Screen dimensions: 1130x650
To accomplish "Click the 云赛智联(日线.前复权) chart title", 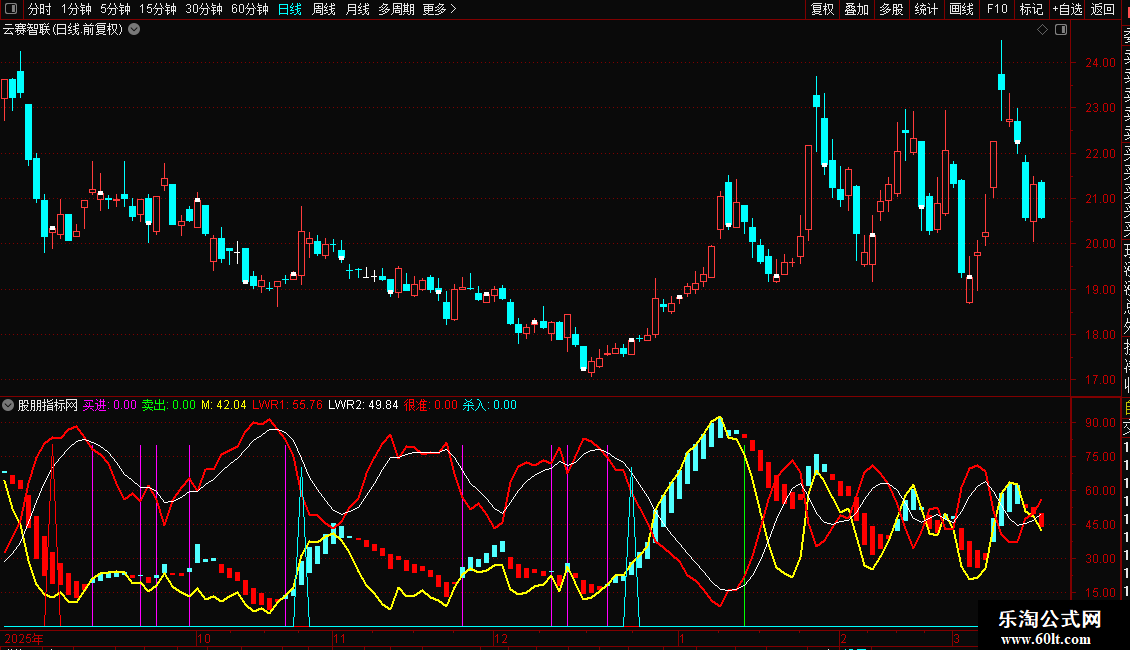I will pos(63,30).
